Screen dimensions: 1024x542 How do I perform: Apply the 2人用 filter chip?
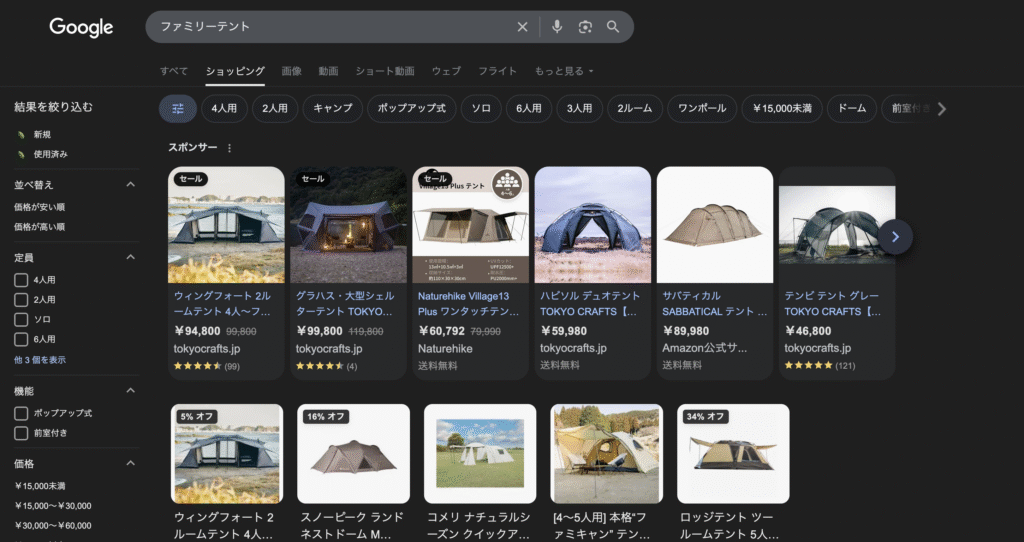(x=275, y=109)
